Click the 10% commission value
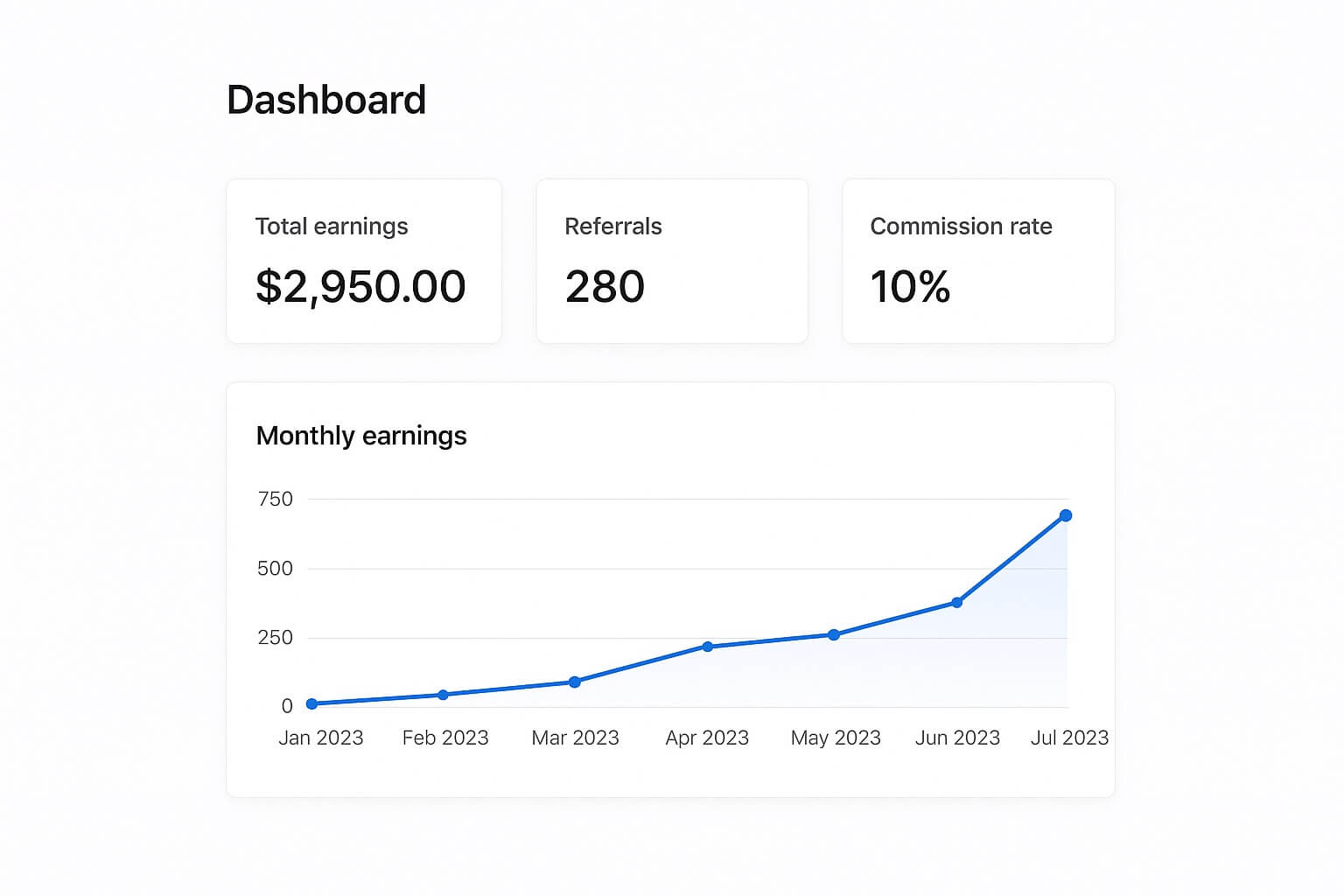 pyautogui.click(x=910, y=287)
